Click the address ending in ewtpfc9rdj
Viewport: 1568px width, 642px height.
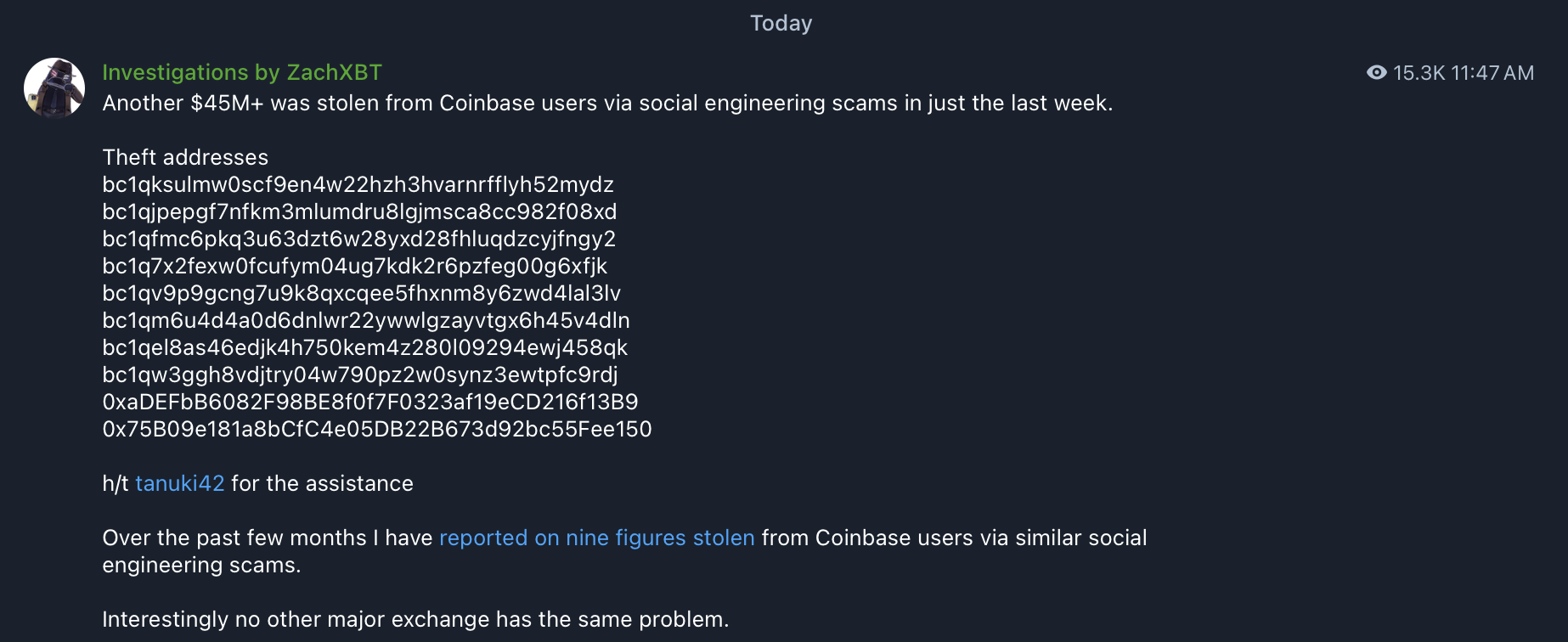pyautogui.click(x=360, y=374)
